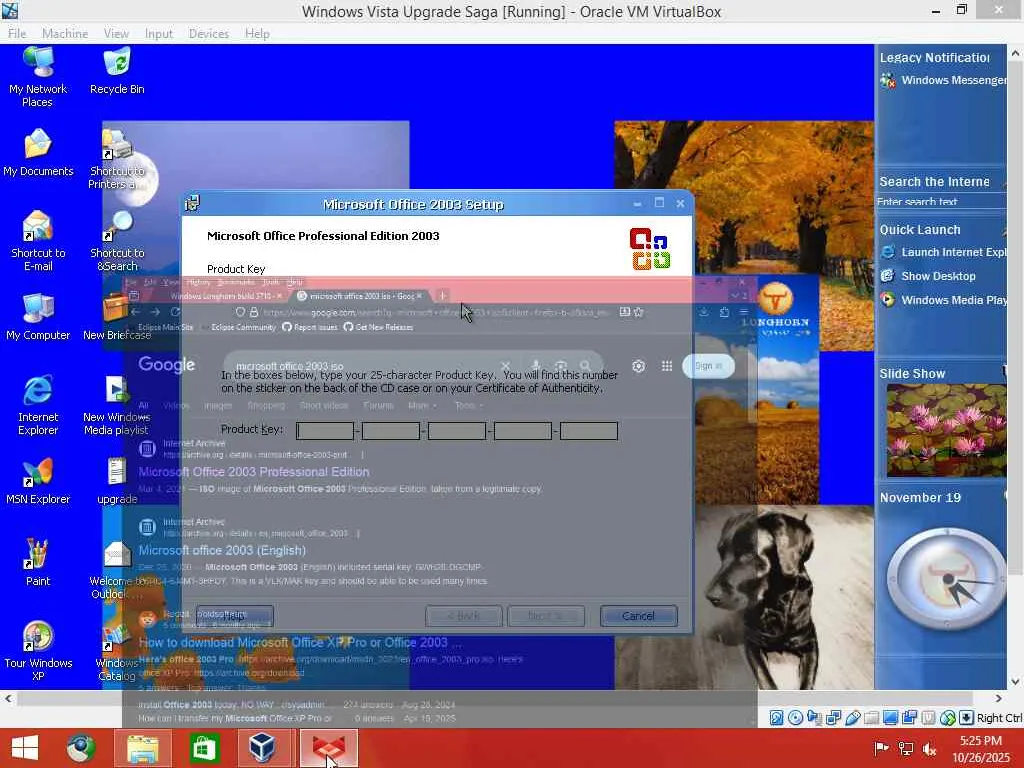Open the Google apps grid in browser
Viewport: 1024px width, 768px height.
(x=667, y=366)
